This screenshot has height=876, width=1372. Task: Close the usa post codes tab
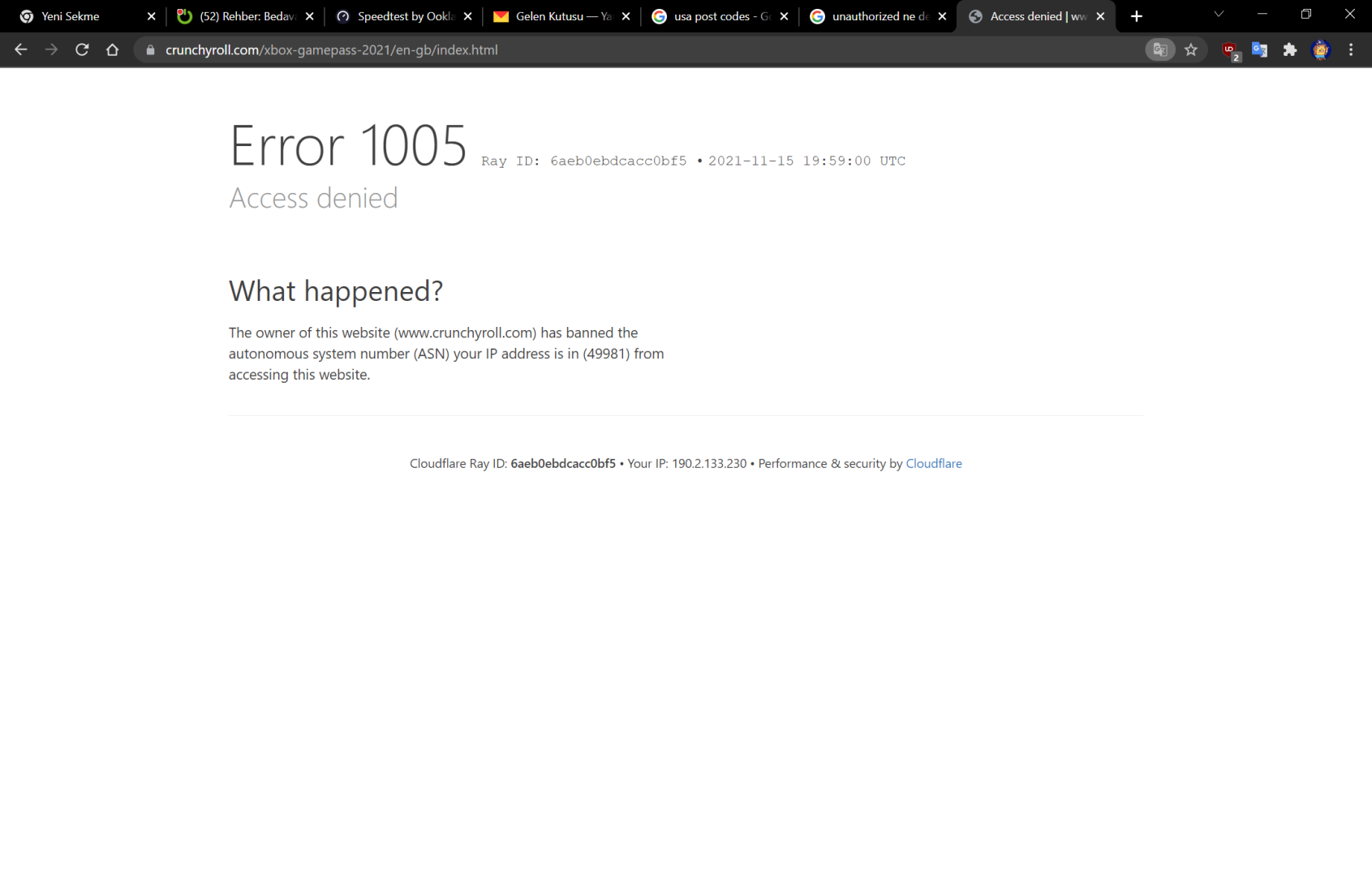784,16
